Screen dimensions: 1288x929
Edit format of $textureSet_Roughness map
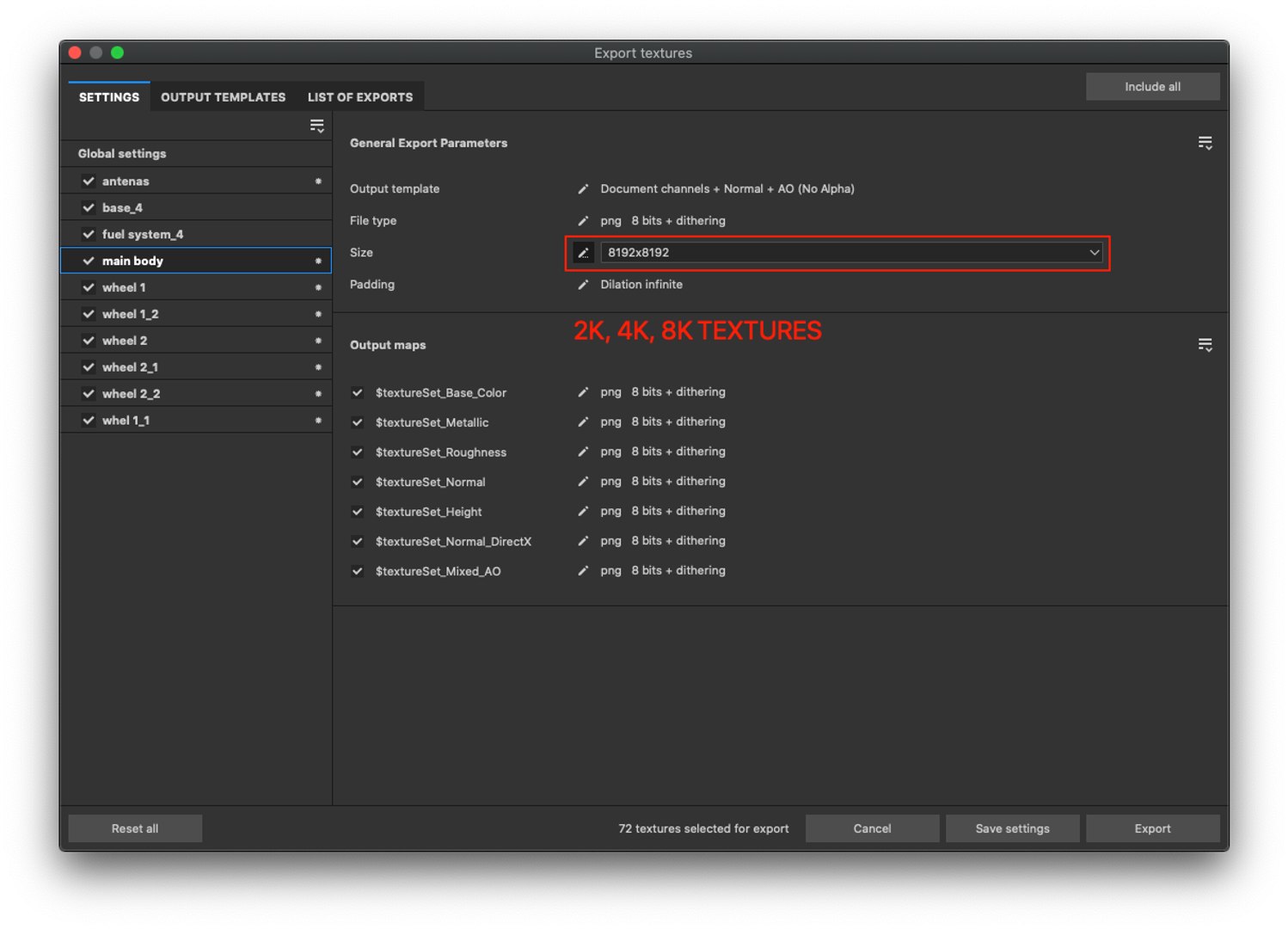583,452
